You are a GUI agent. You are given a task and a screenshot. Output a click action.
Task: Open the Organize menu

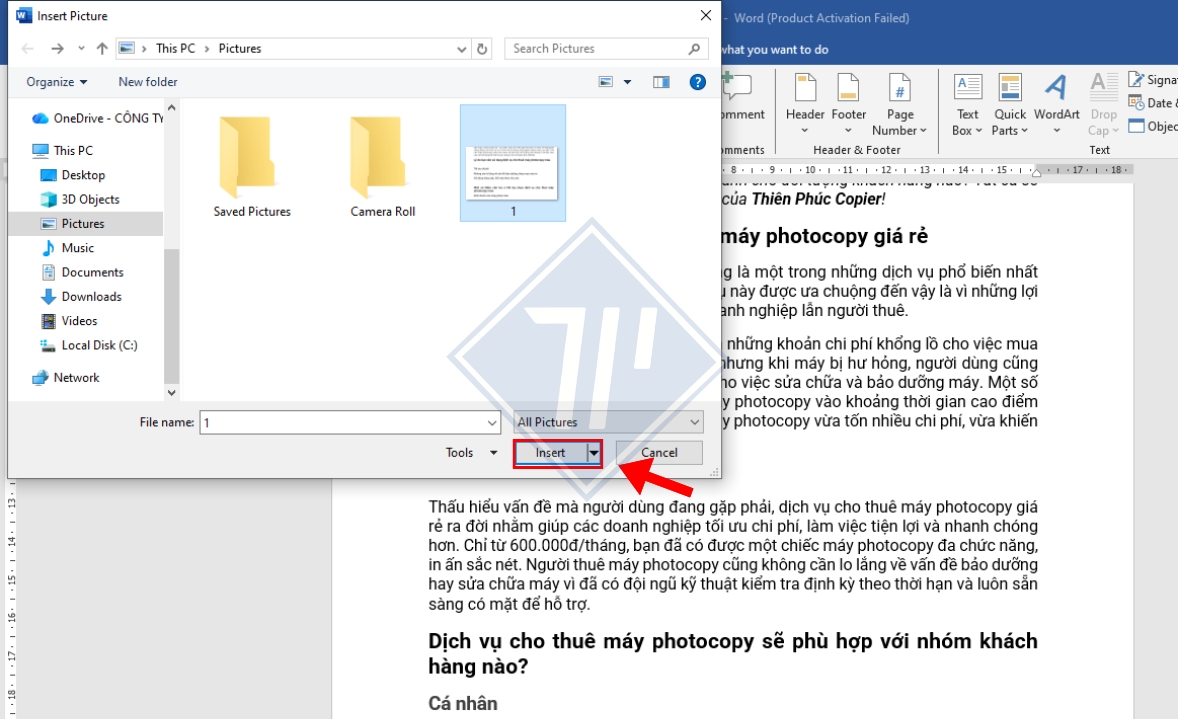[x=57, y=82]
